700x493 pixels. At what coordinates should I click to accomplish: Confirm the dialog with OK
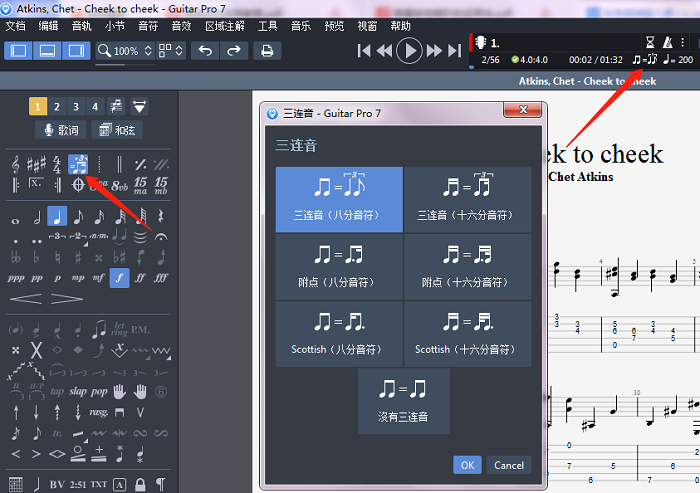click(467, 465)
